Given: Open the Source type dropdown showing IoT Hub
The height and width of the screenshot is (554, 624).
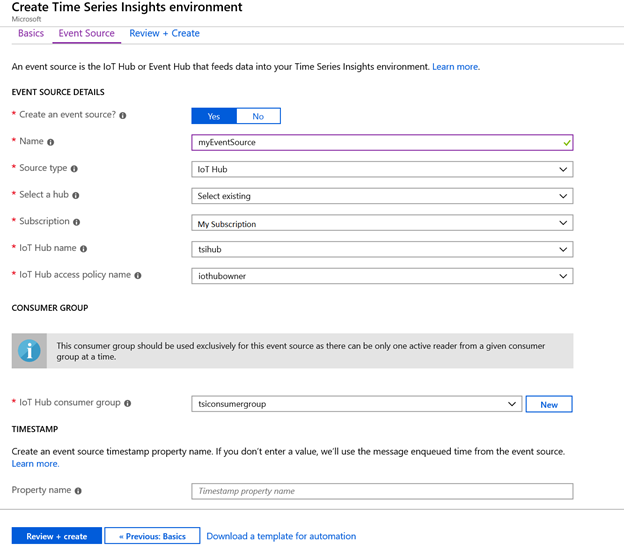Looking at the screenshot, I should [382, 169].
